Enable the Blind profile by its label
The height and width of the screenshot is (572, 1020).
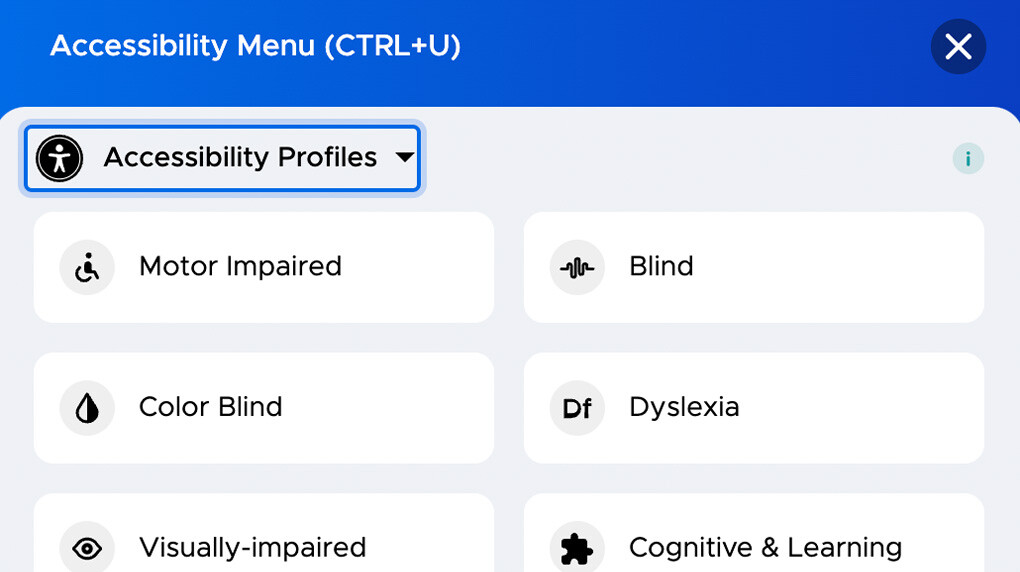coord(661,267)
